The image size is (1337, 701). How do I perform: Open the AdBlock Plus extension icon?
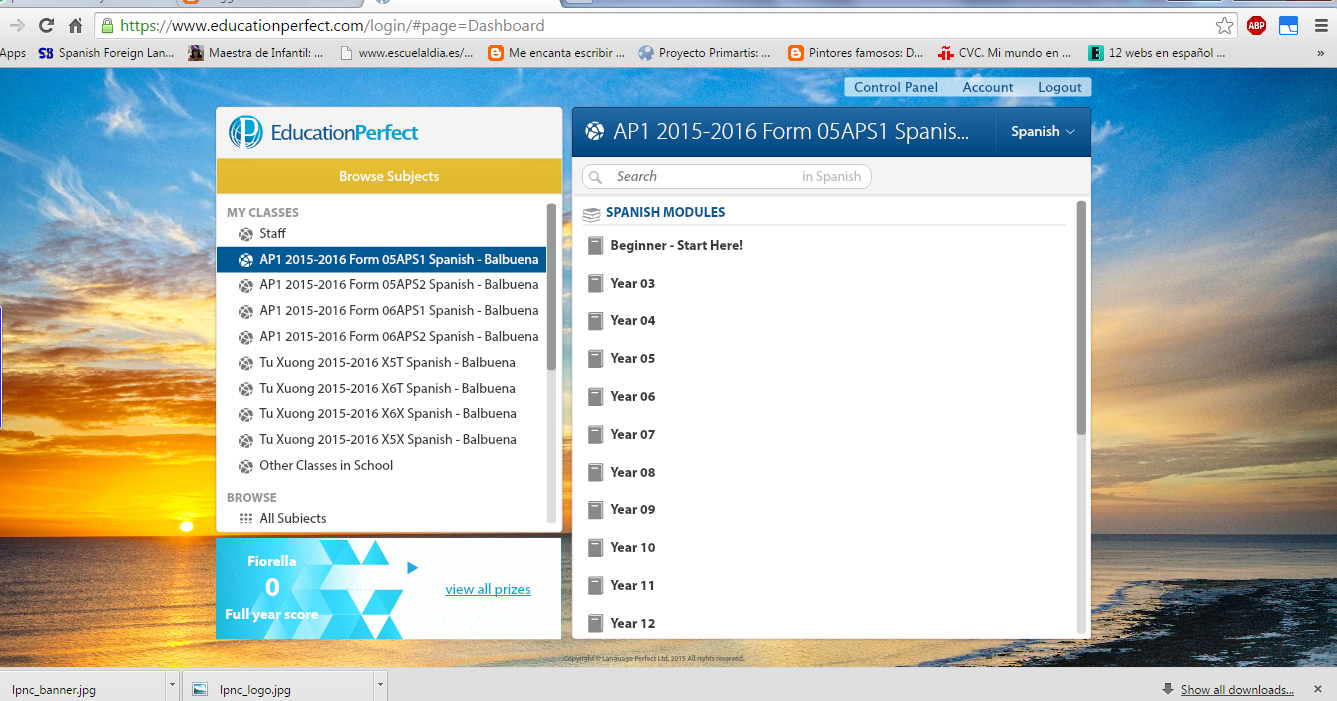1256,26
